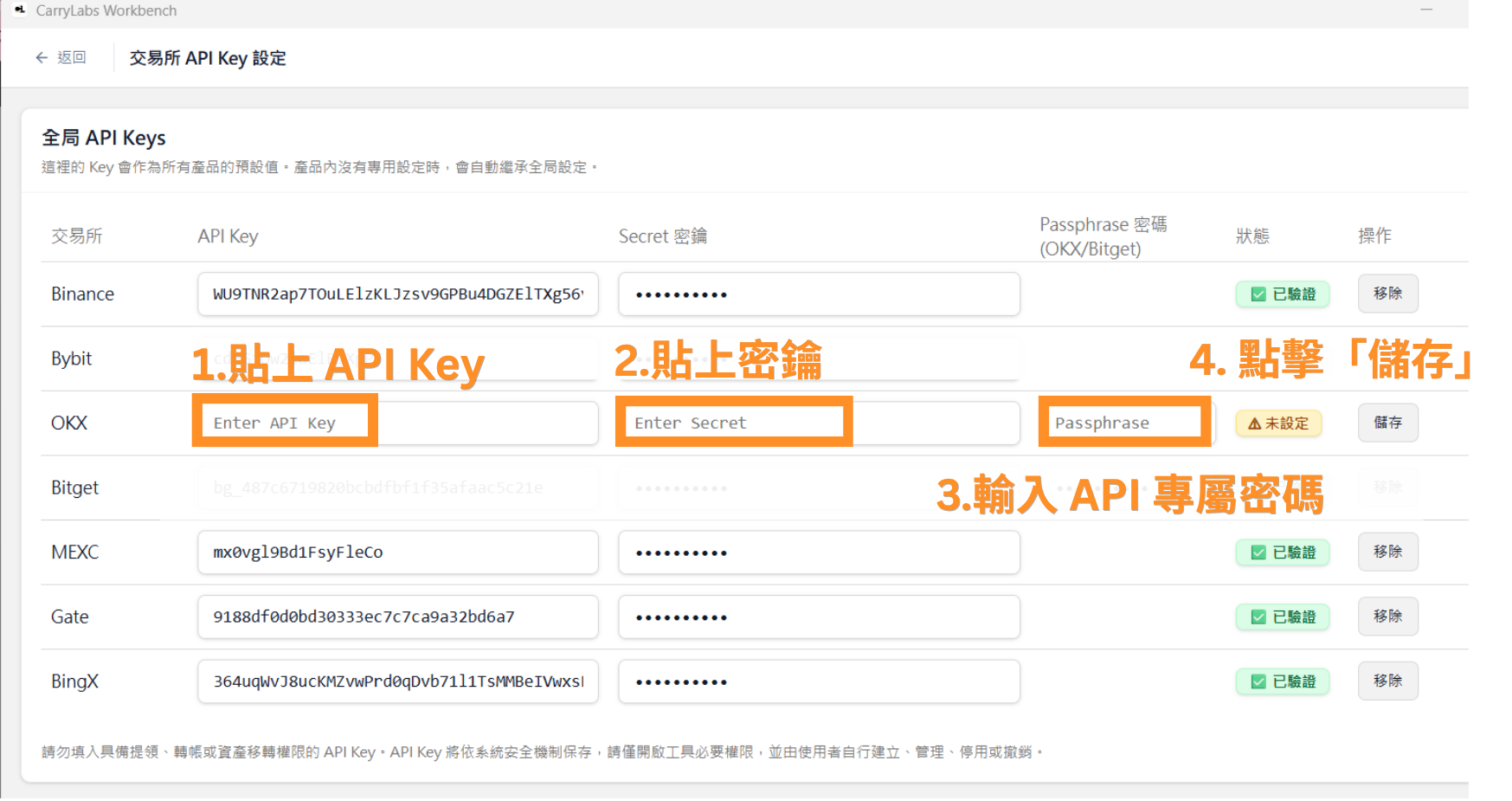Click the Gate 已驗證 status badge
The height and width of the screenshot is (801, 1512).
(x=1283, y=617)
